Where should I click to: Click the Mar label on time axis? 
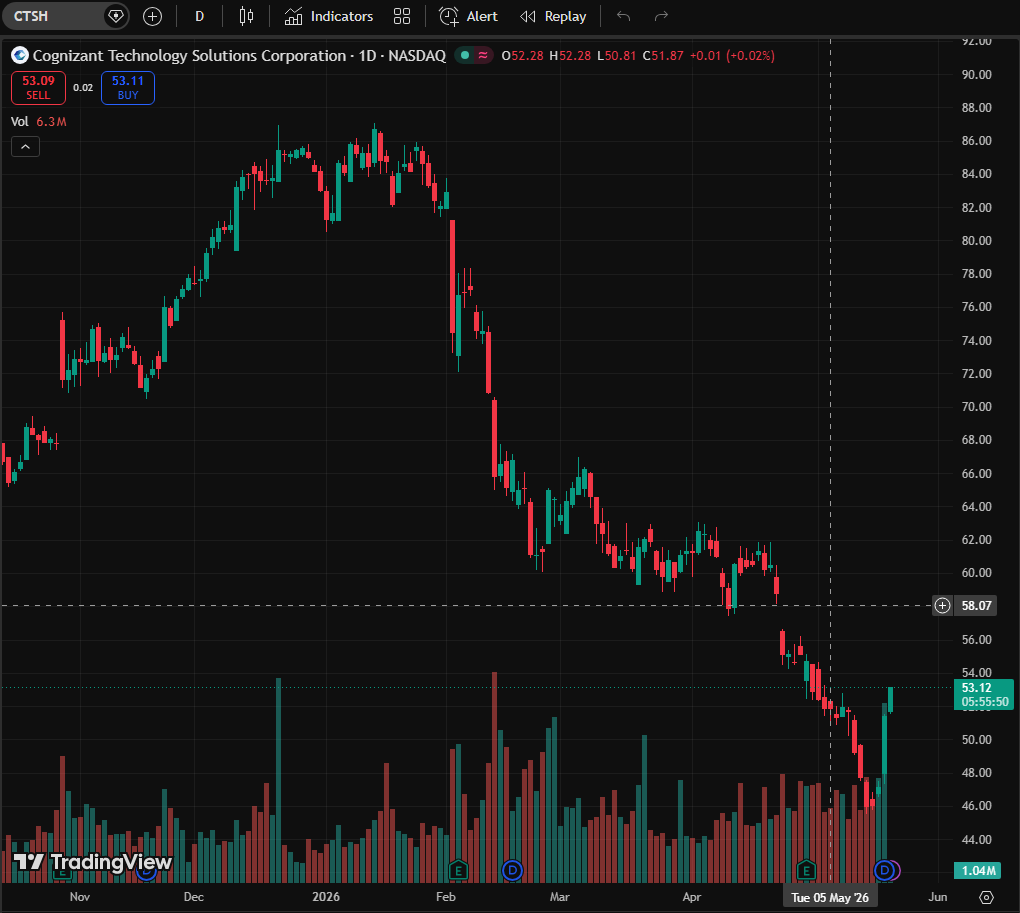coord(559,897)
